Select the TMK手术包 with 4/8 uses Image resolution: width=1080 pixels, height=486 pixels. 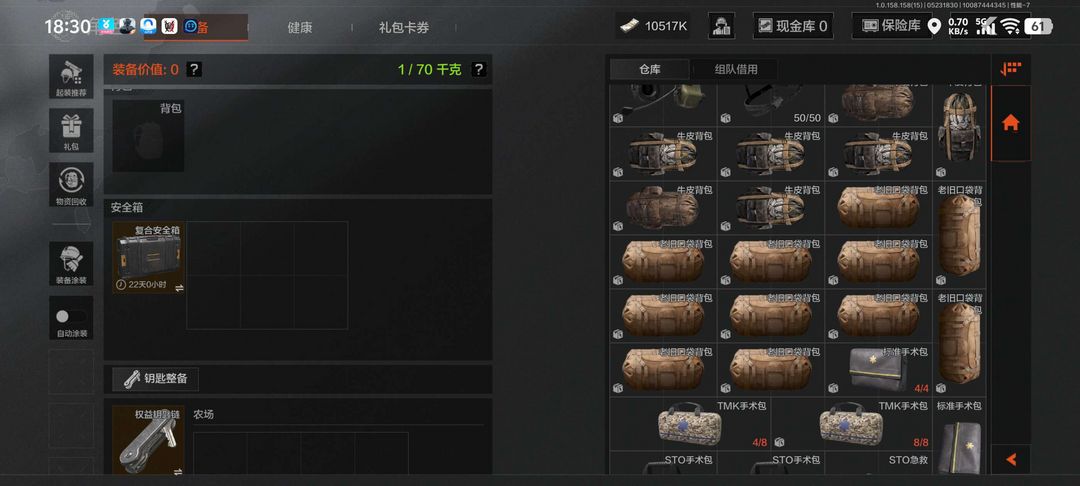pyautogui.click(x=689, y=424)
